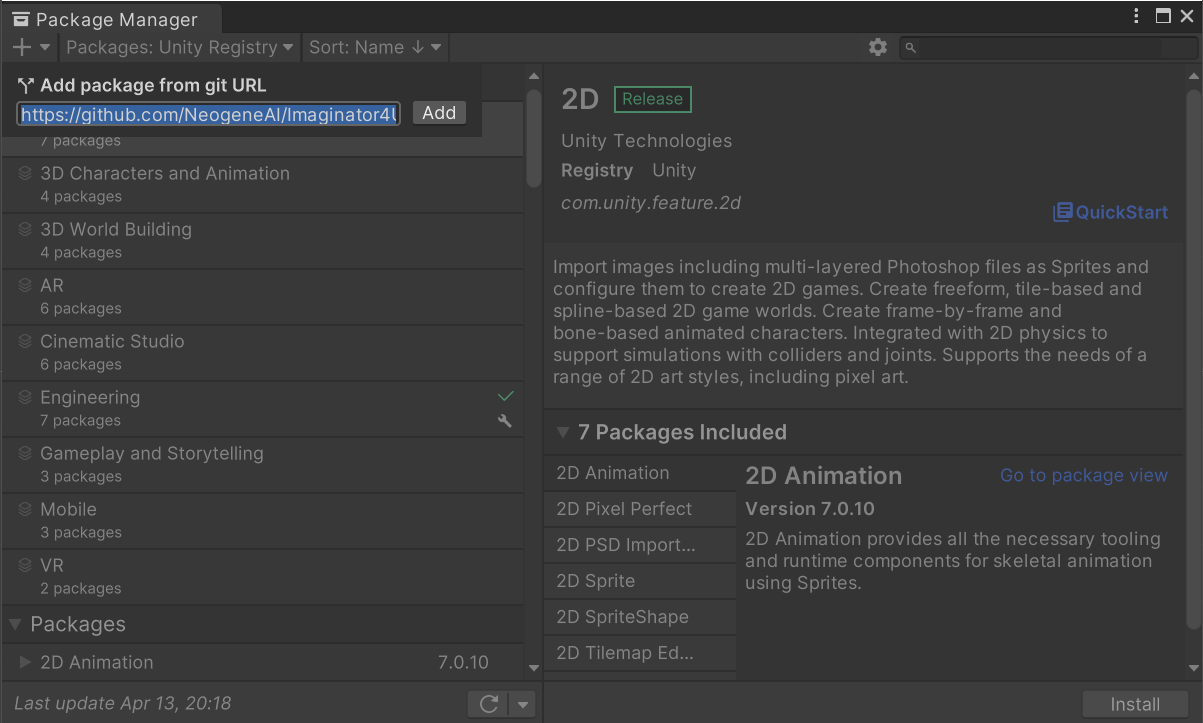Click layers icon beside 3D Characters and Animation
Viewport: 1203px width, 723px height.
pyautogui.click(x=25, y=173)
